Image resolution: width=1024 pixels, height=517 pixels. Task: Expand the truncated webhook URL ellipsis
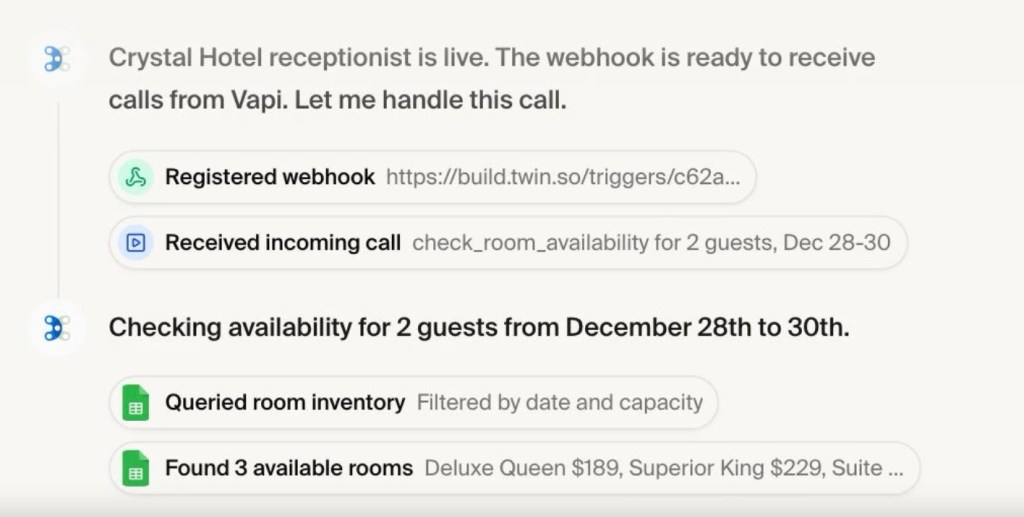click(x=732, y=177)
